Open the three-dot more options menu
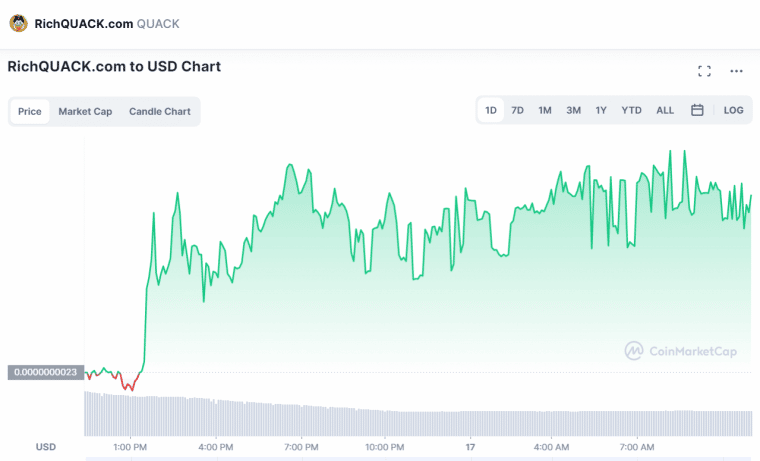The image size is (760, 461). coord(736,71)
